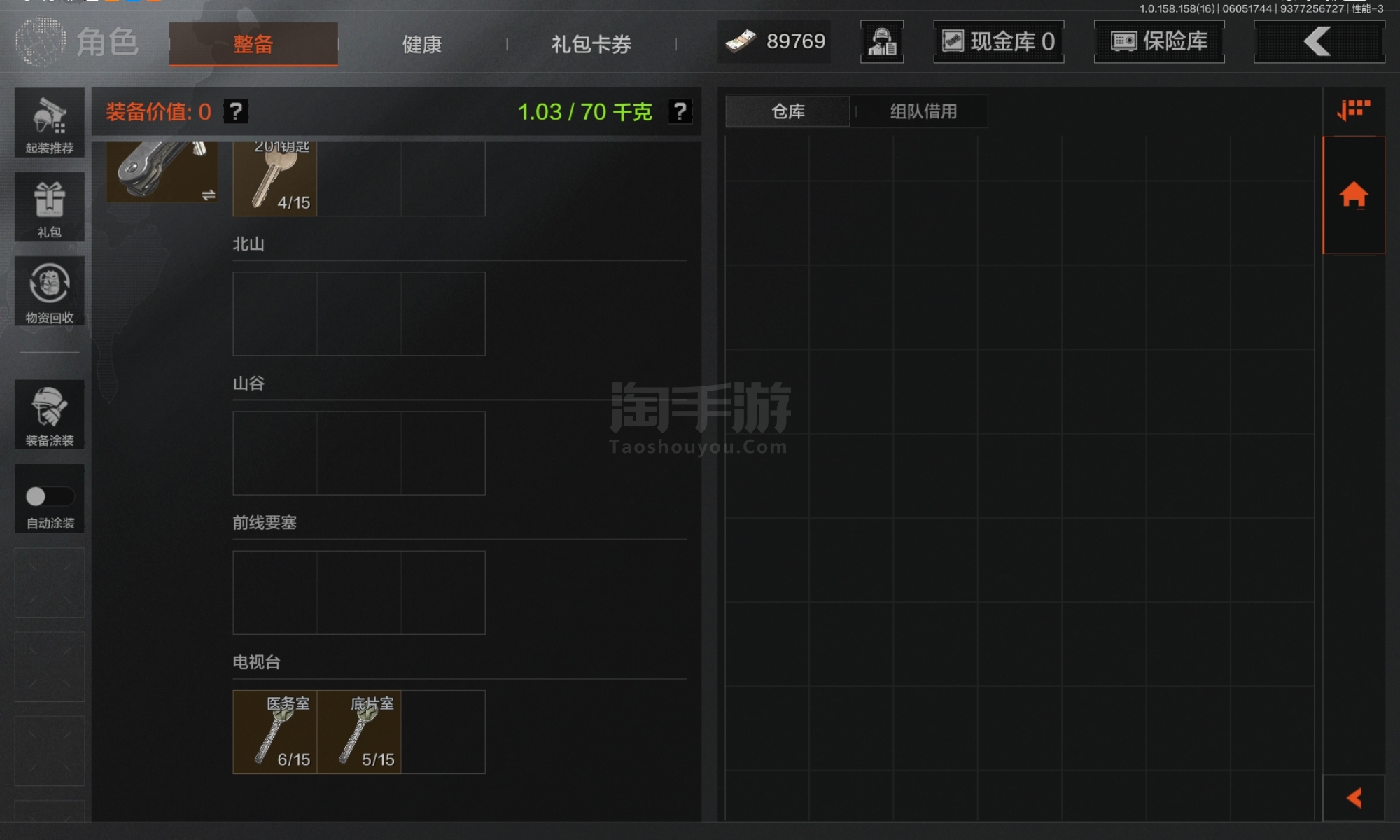Collapse the panel using orange bottom-right arrow
This screenshot has width=1400, height=840.
coord(1354,798)
